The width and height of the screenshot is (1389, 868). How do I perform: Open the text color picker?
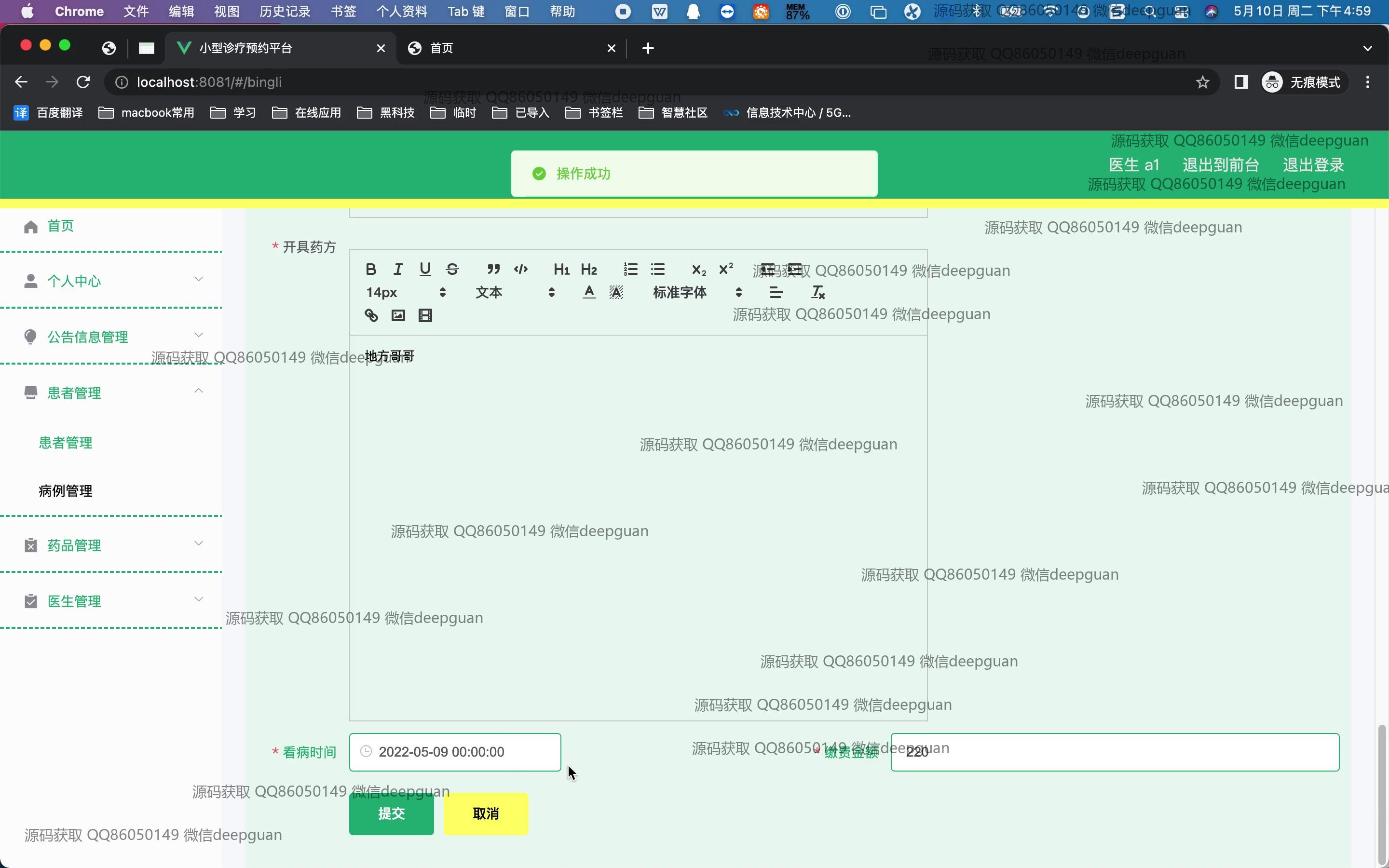589,292
